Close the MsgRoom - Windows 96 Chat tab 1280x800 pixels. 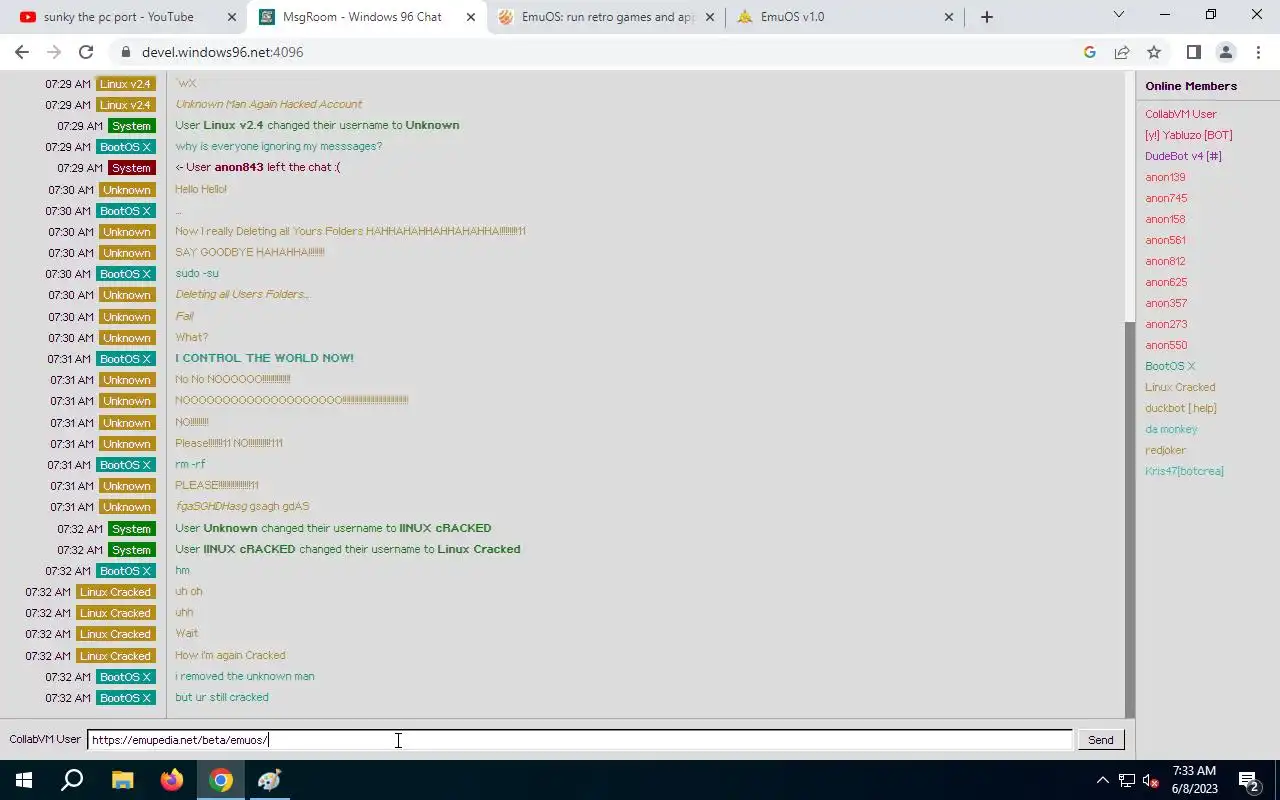coord(471,17)
